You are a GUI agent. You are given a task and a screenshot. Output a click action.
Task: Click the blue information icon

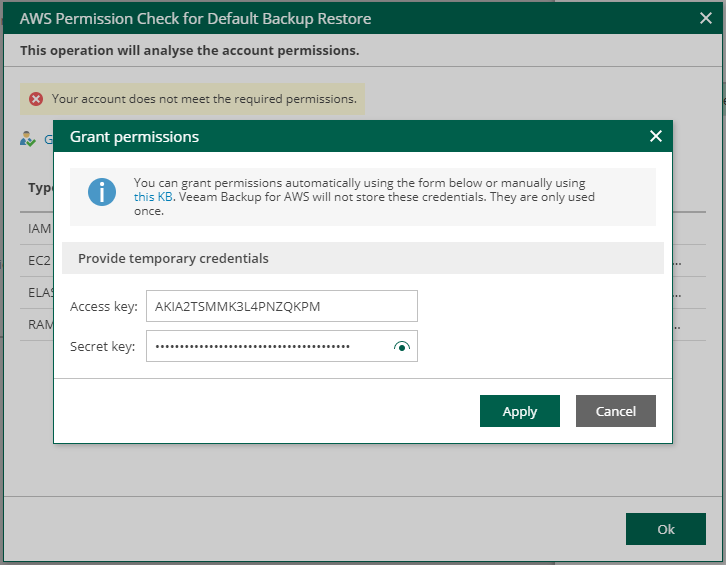(x=102, y=192)
